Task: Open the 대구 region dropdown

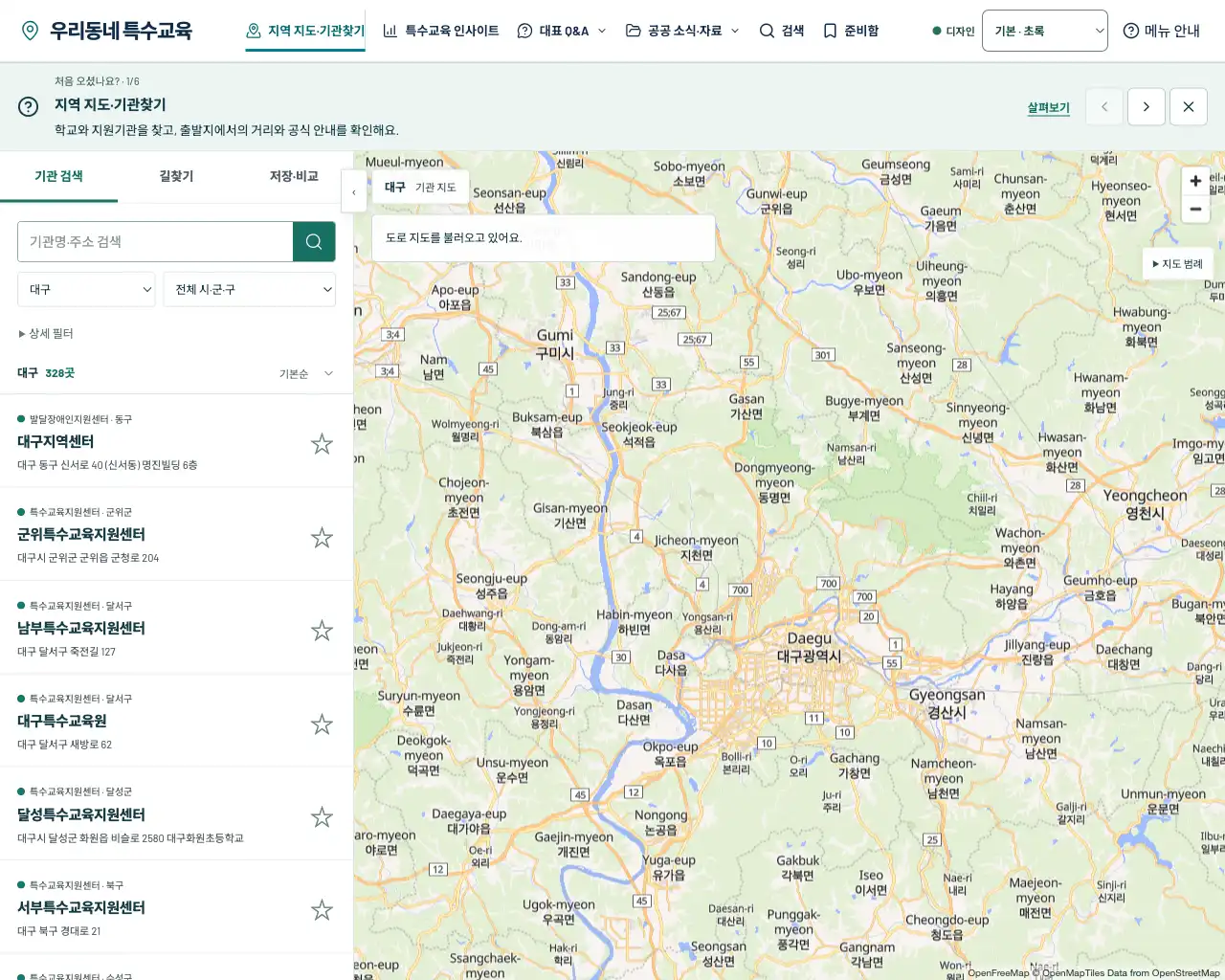Action: (x=86, y=289)
